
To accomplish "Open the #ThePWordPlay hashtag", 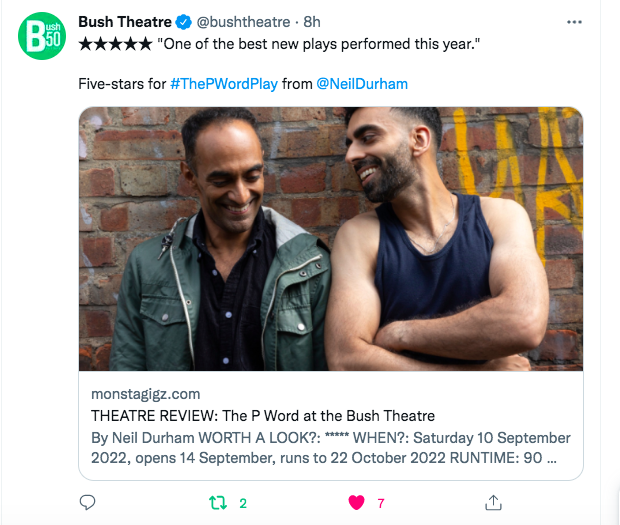I will [223, 84].
